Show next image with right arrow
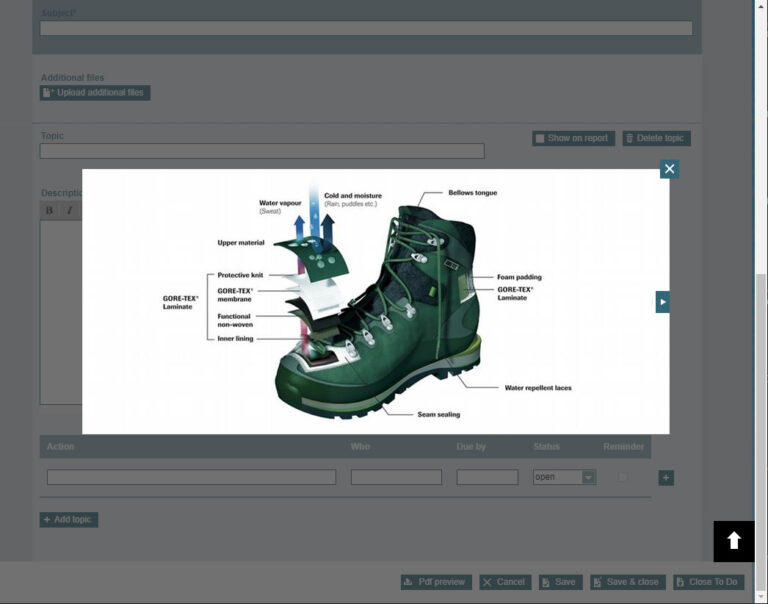This screenshot has width=768, height=604. click(x=662, y=302)
